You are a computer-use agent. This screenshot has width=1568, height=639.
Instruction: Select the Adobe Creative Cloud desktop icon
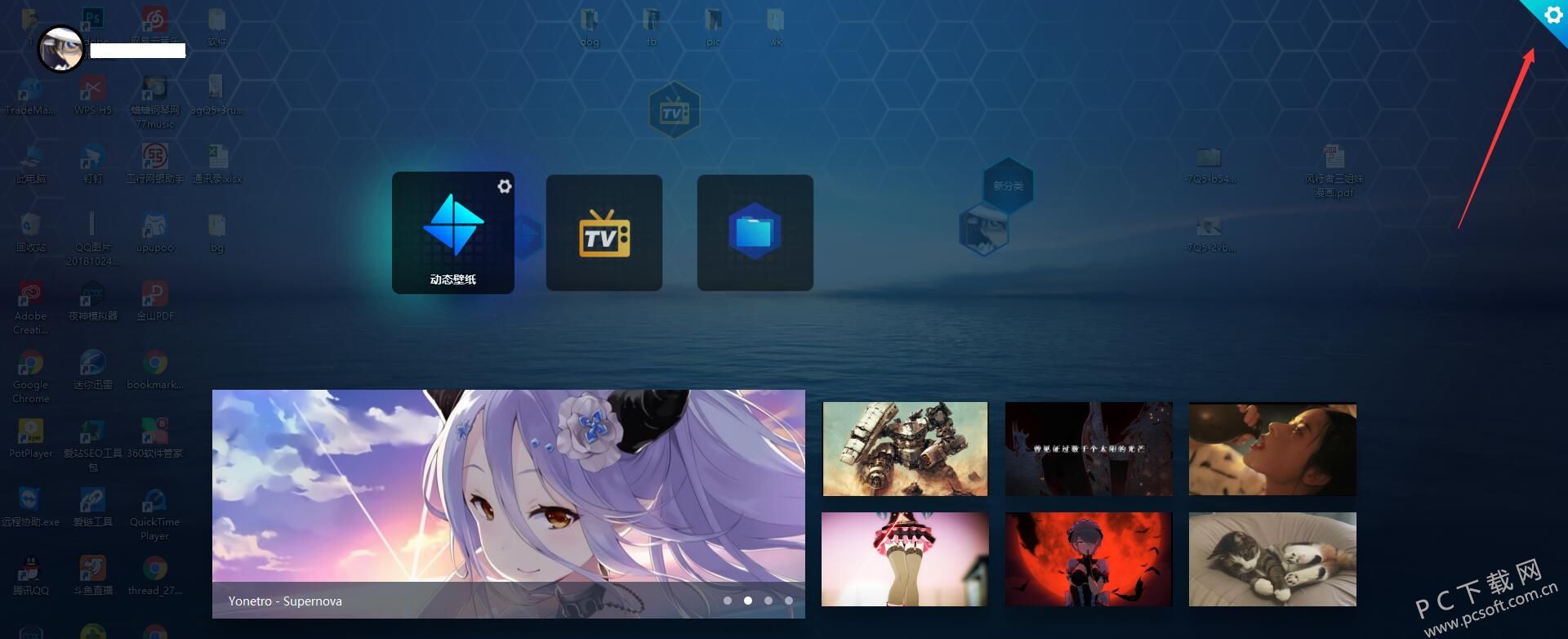pyautogui.click(x=31, y=308)
